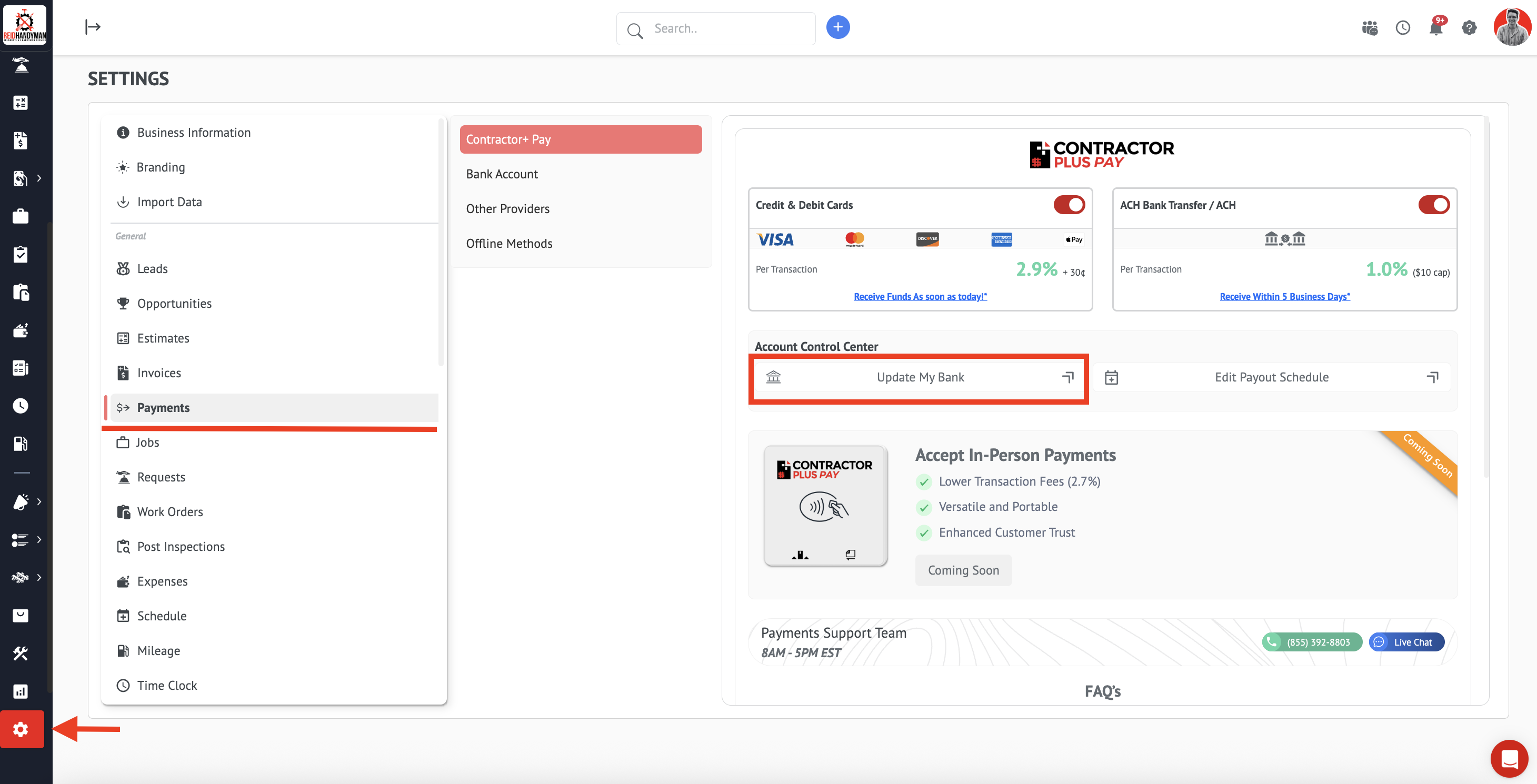The height and width of the screenshot is (784, 1537).
Task: Open notifications bell icon
Action: pos(1436,28)
